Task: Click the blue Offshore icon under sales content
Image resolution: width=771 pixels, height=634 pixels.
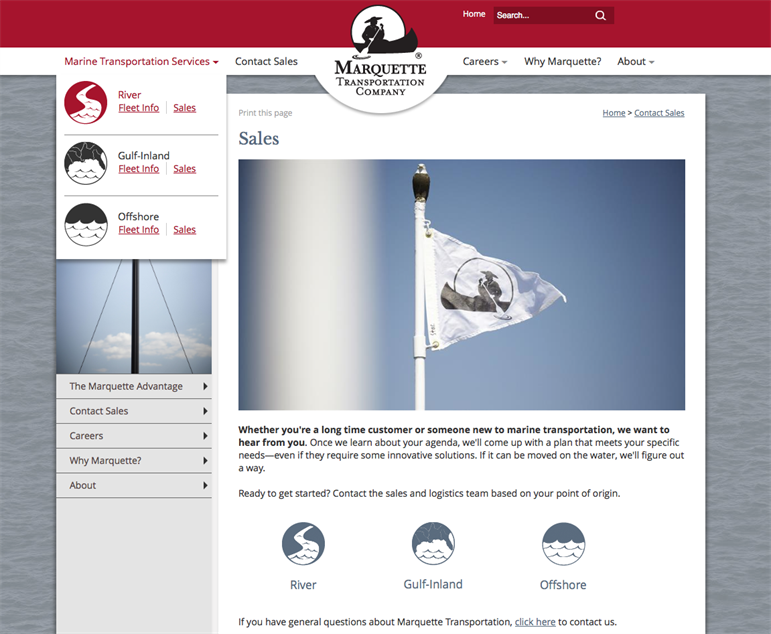Action: pos(563,543)
